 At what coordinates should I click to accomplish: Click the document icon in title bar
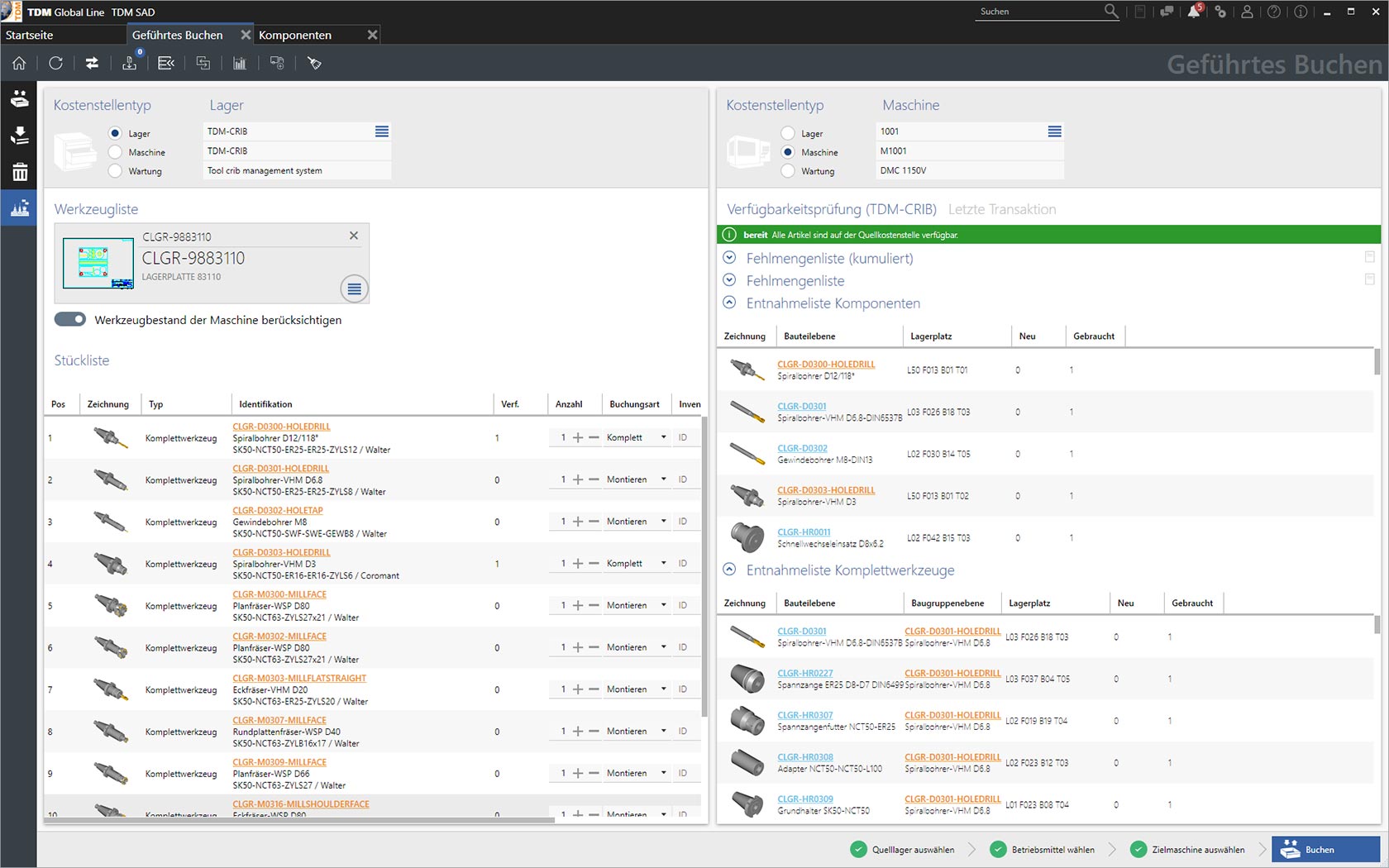click(x=1140, y=12)
